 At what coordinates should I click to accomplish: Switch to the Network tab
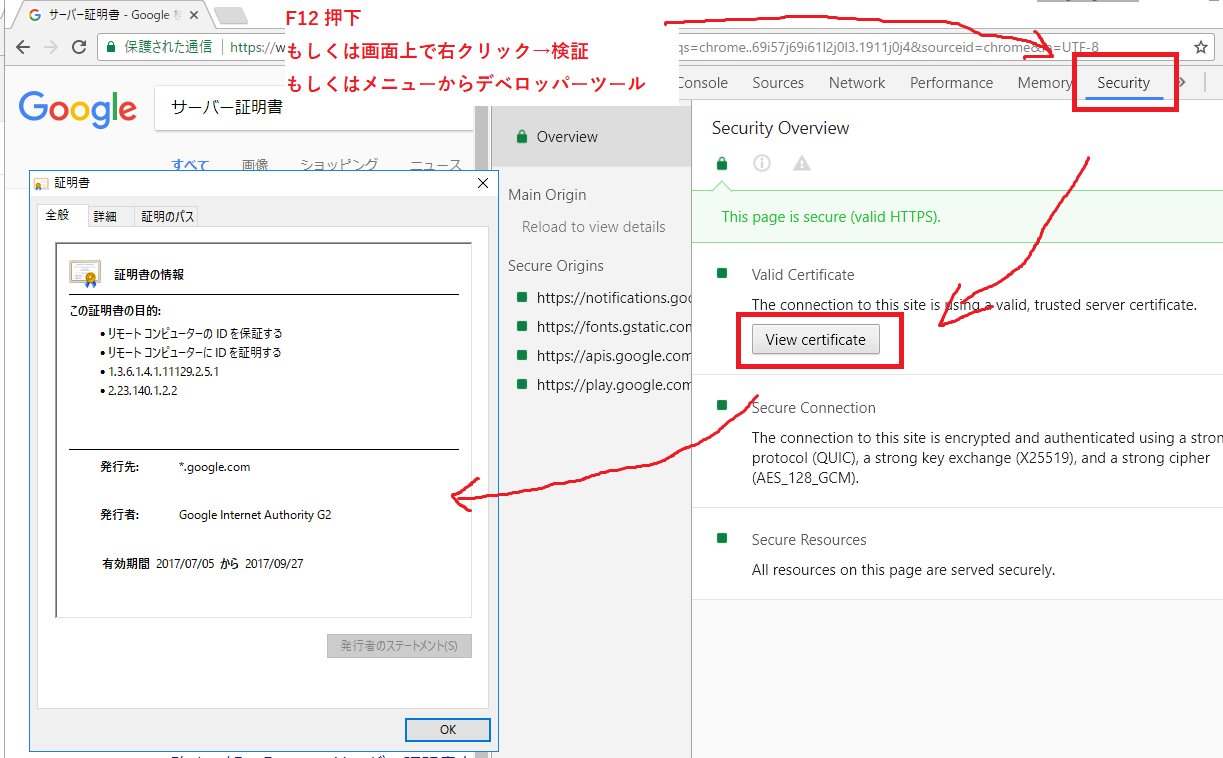click(x=857, y=83)
